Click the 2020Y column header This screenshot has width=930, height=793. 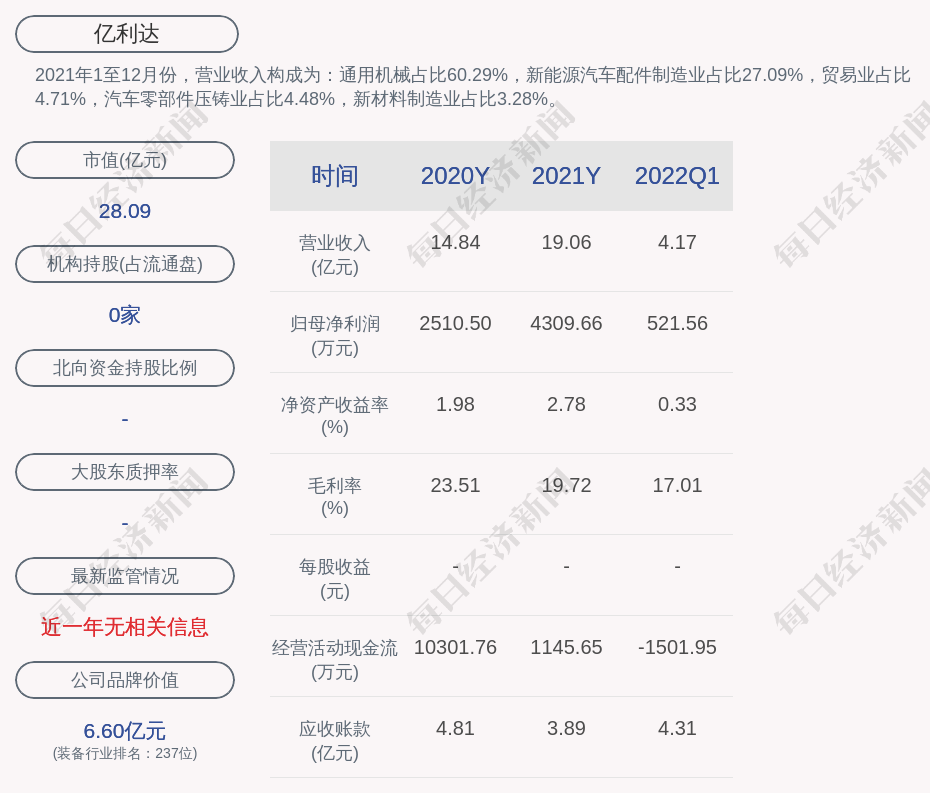click(x=456, y=176)
